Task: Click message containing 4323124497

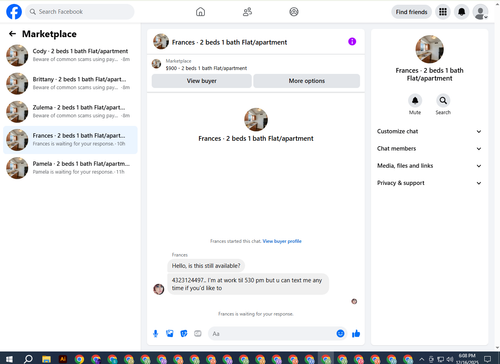Action: coord(248,284)
